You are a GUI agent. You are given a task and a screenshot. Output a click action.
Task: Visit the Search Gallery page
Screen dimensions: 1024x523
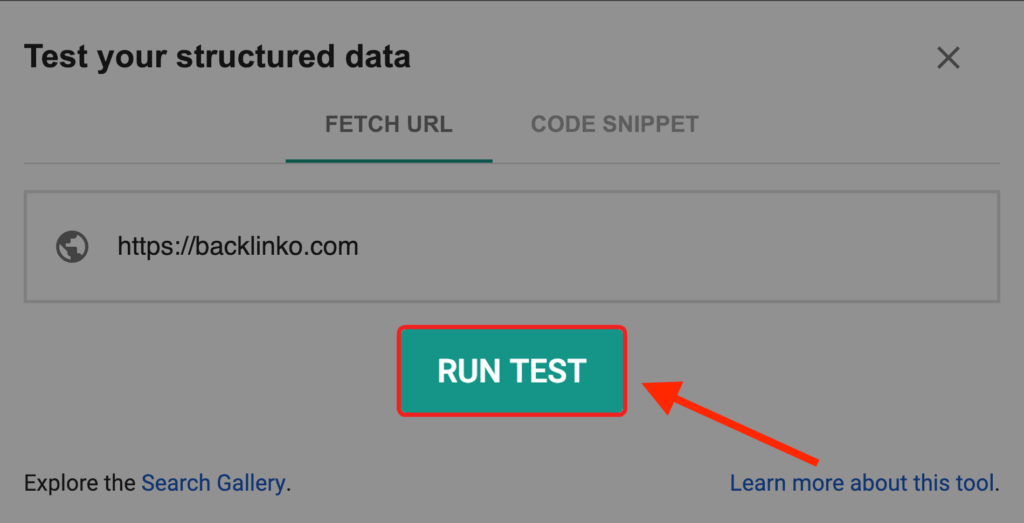click(213, 483)
